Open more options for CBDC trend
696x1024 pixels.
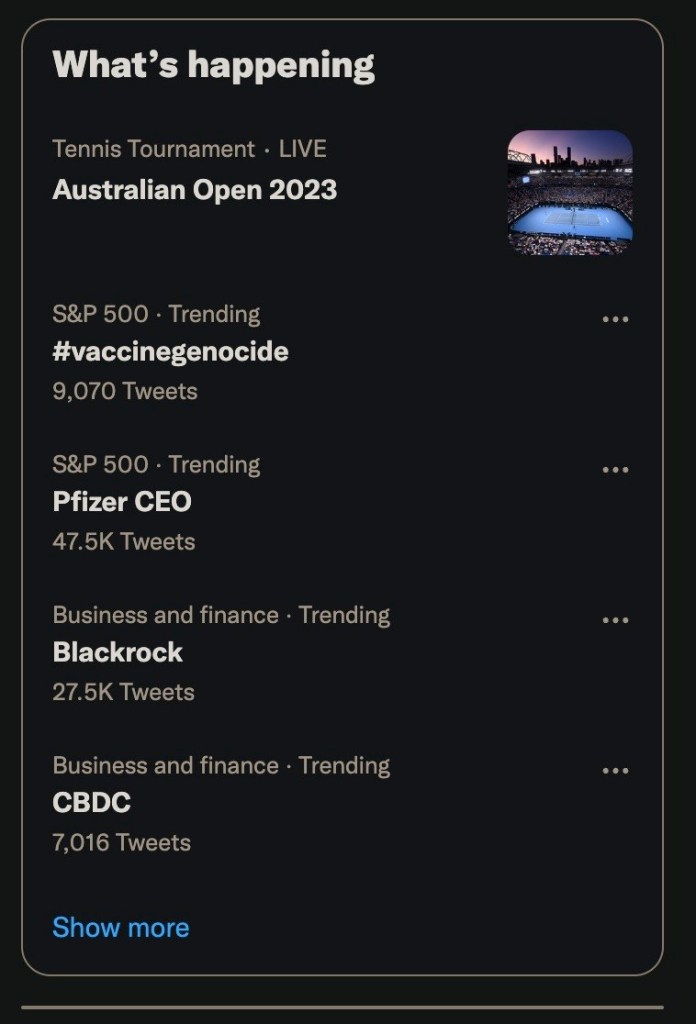coord(615,771)
